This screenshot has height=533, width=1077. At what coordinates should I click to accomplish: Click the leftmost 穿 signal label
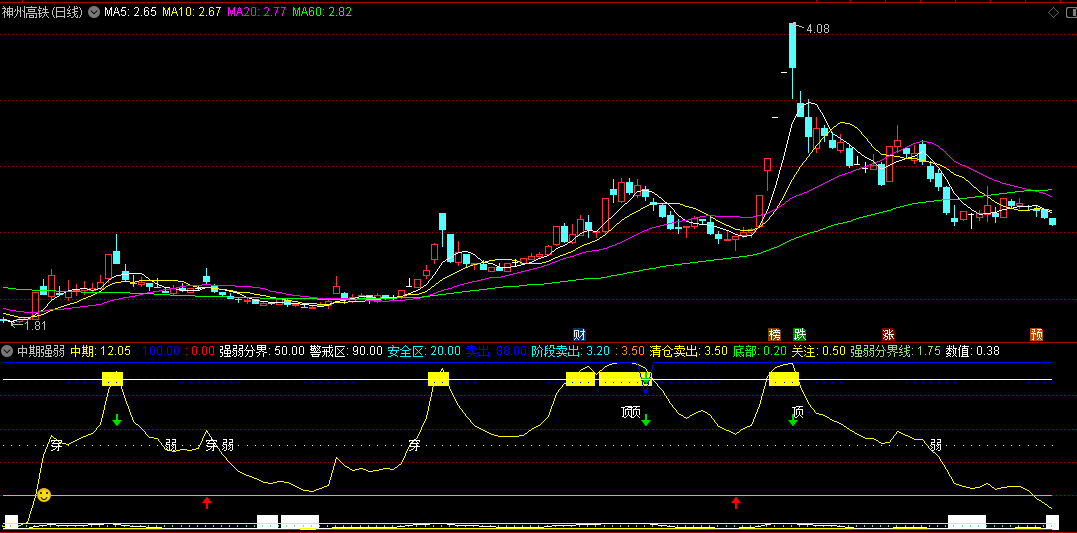tap(56, 445)
